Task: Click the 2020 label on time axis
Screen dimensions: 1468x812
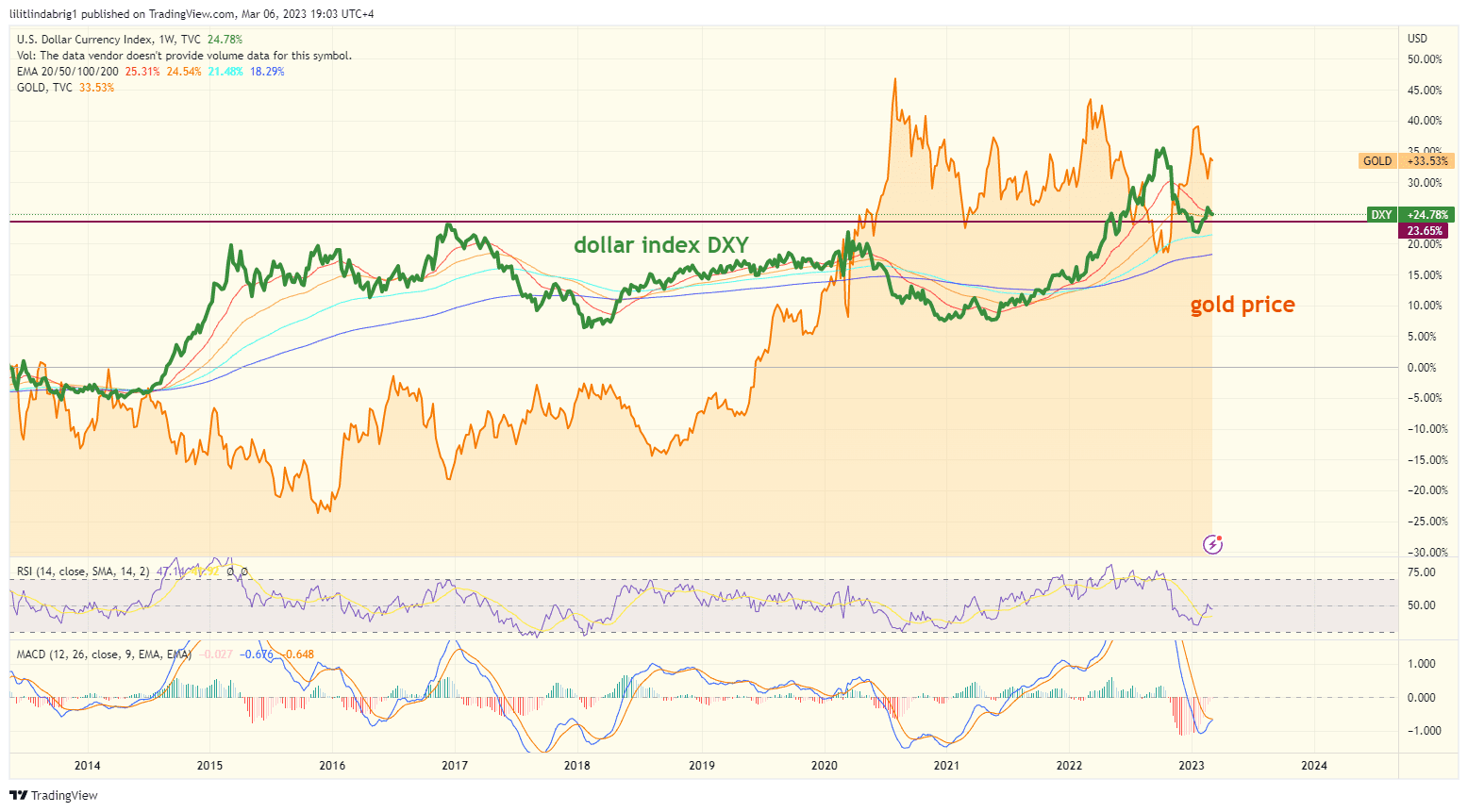Action: [x=825, y=766]
